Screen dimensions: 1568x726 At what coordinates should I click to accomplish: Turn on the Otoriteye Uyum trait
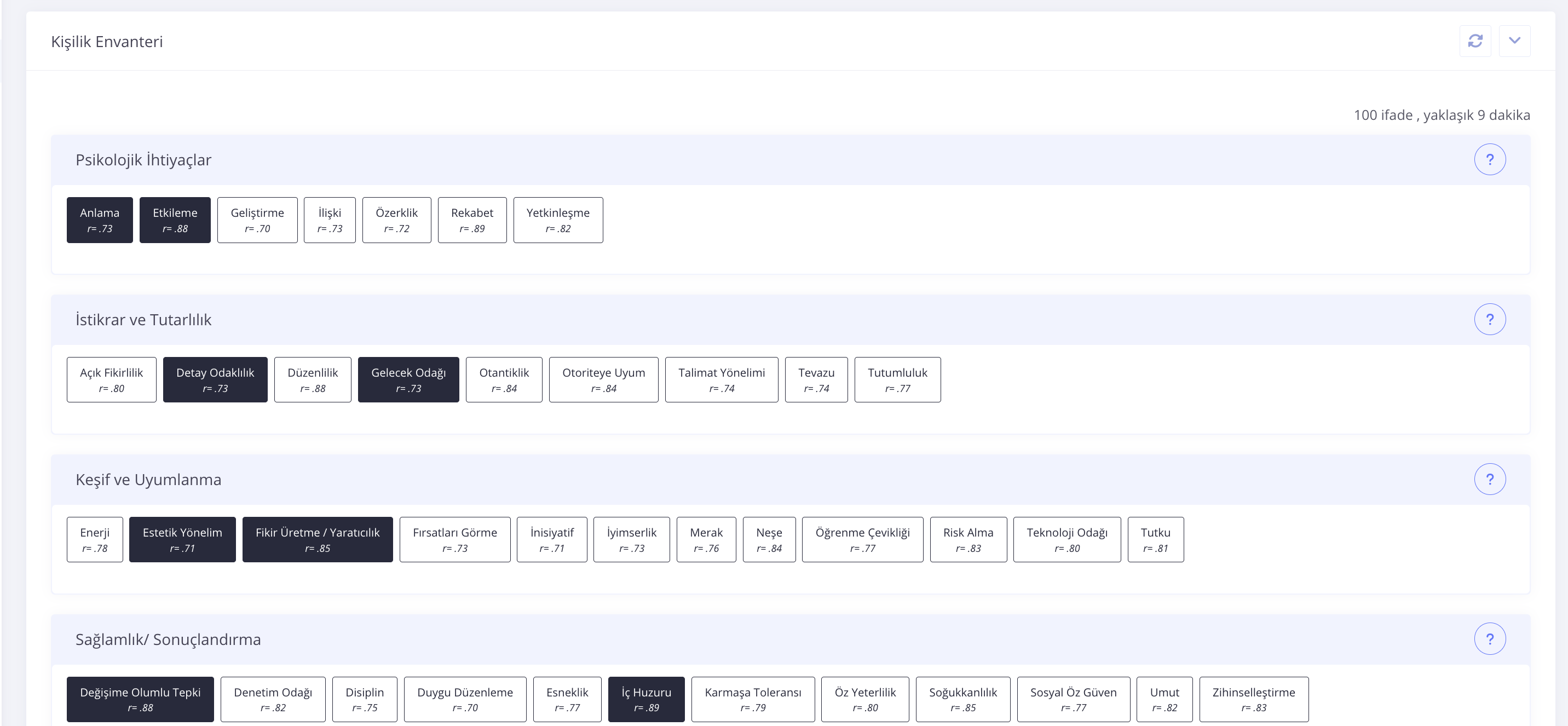(x=603, y=380)
